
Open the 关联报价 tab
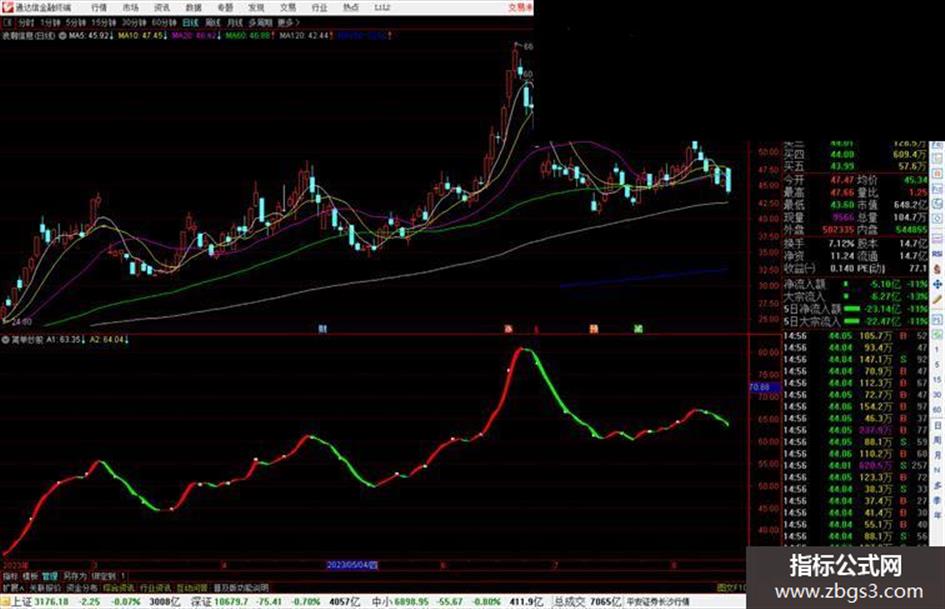coord(45,587)
